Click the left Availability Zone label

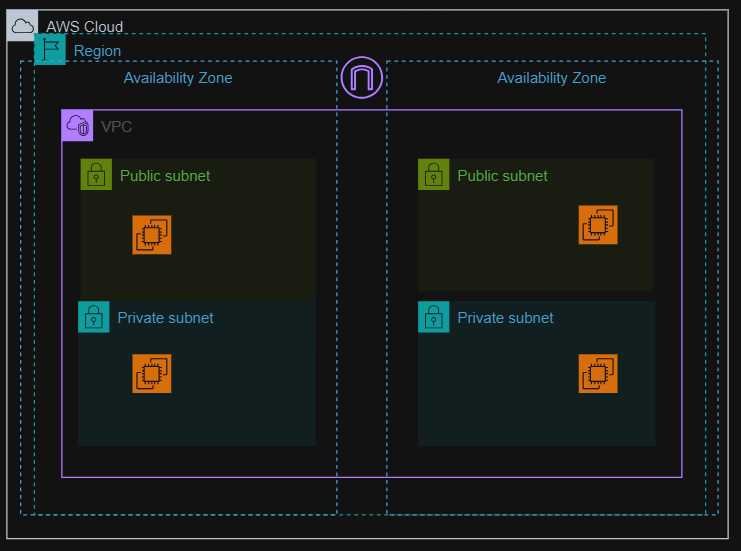coord(178,78)
